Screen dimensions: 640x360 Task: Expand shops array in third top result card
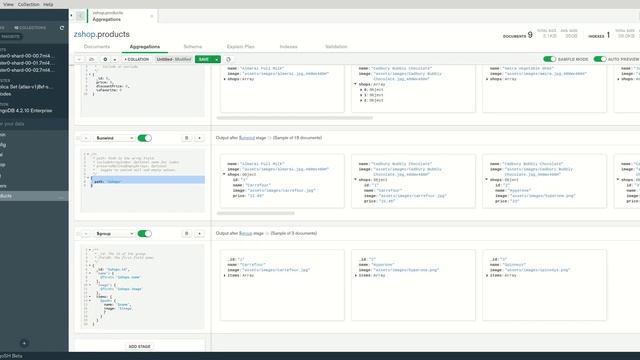[487, 79]
